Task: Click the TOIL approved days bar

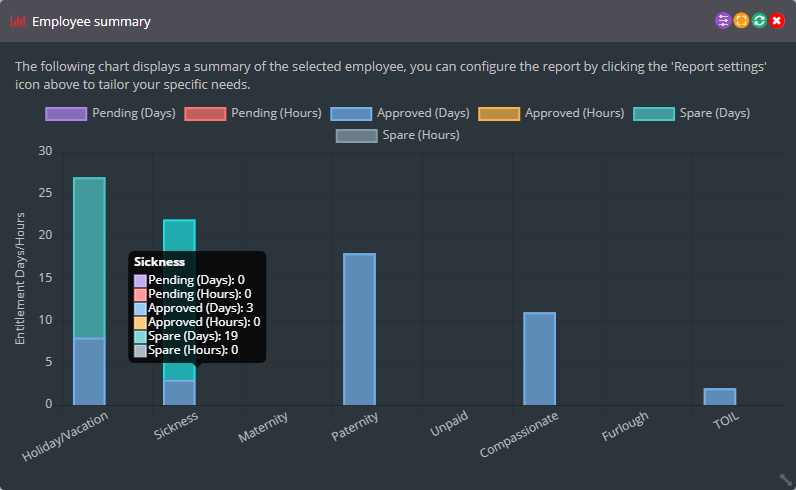Action: pyautogui.click(x=720, y=397)
